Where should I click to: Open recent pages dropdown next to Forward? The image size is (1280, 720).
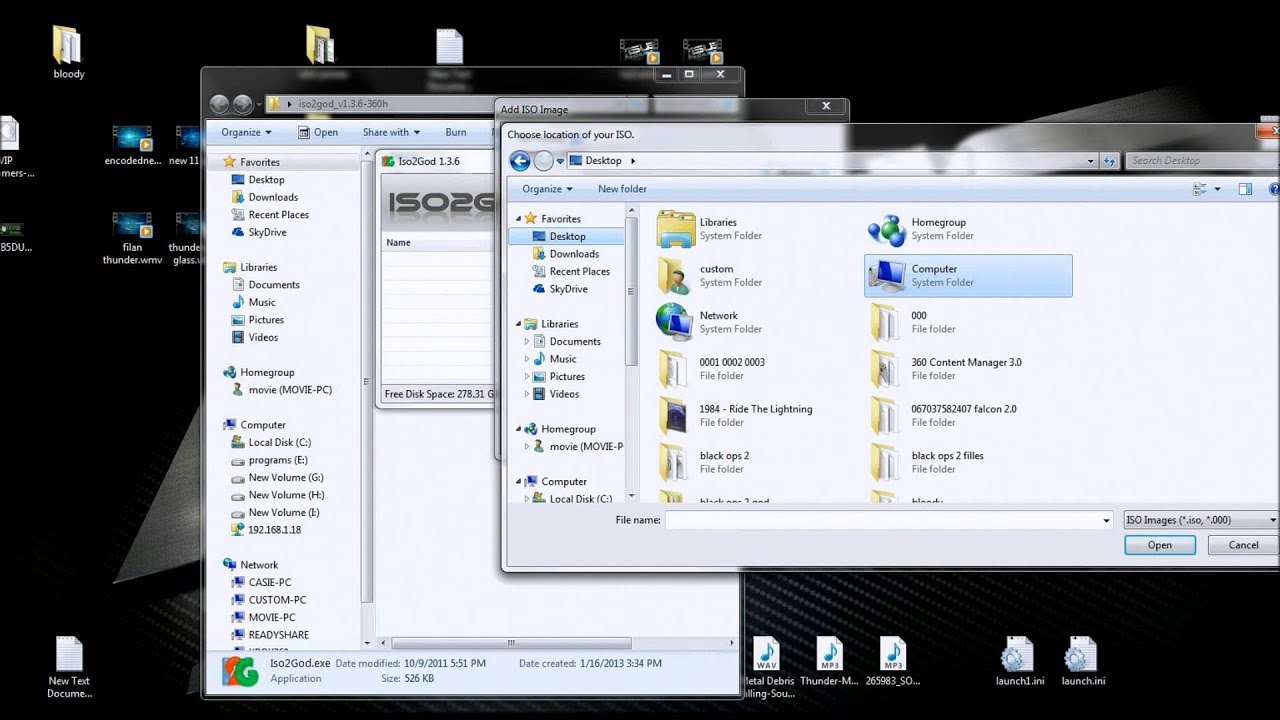(x=561, y=161)
